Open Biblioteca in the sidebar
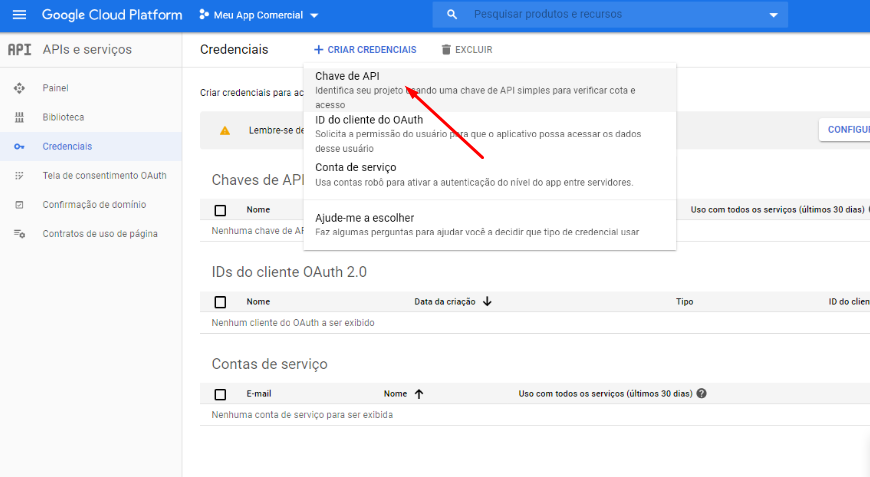This screenshot has width=870, height=477. (x=63, y=117)
